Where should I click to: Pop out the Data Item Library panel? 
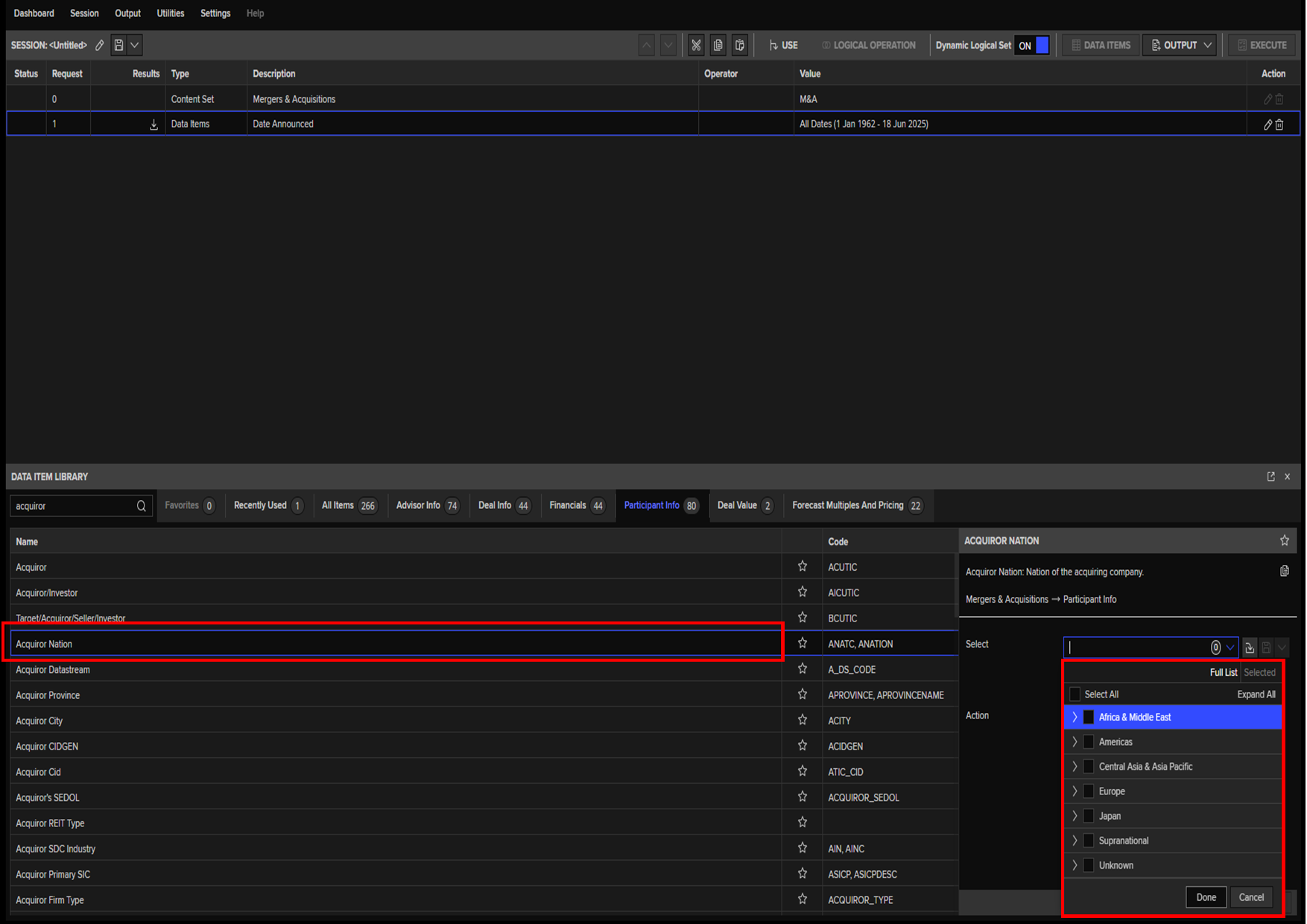tap(1270, 477)
